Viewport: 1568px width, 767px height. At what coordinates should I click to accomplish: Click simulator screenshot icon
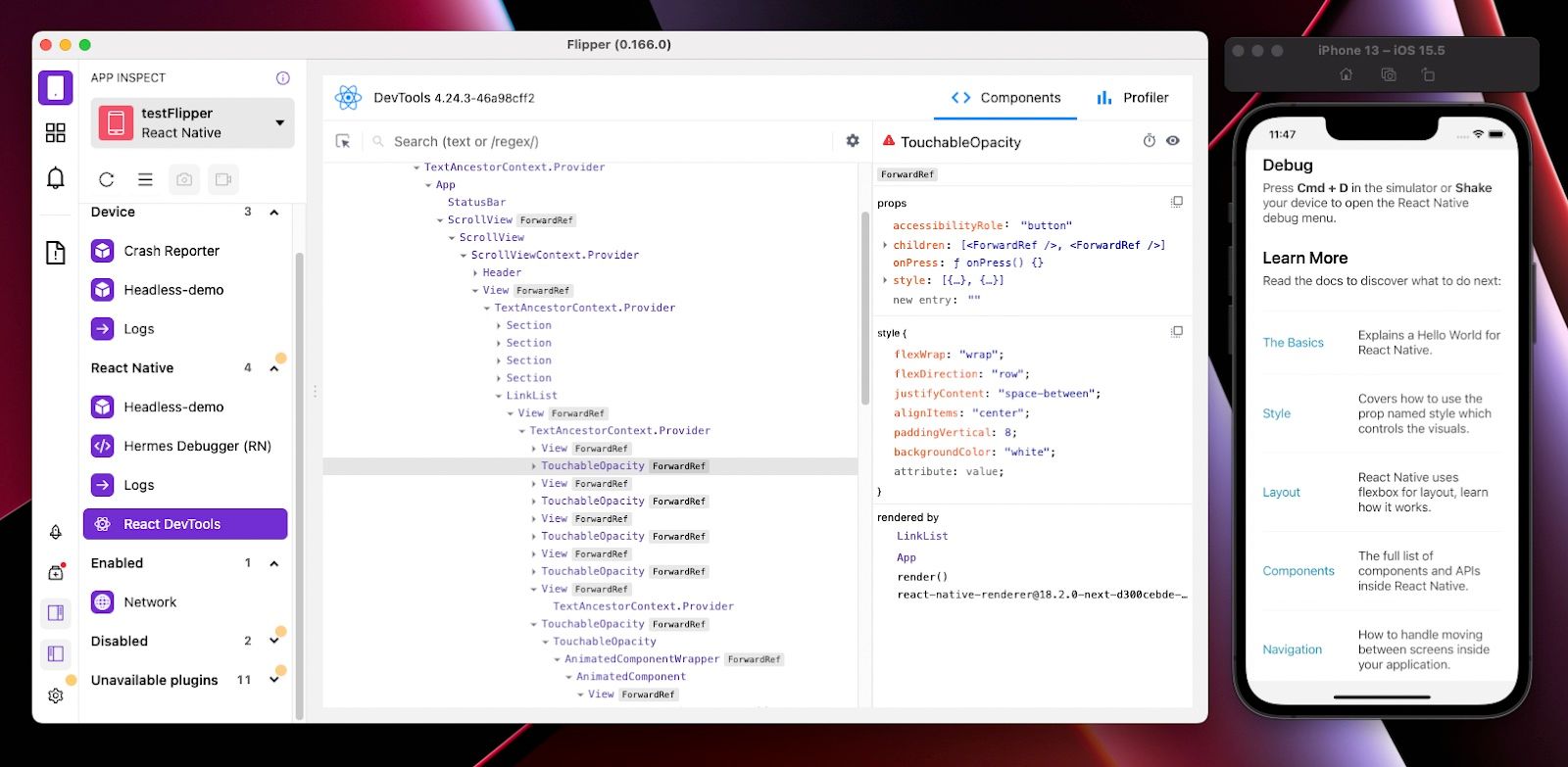coord(1388,74)
